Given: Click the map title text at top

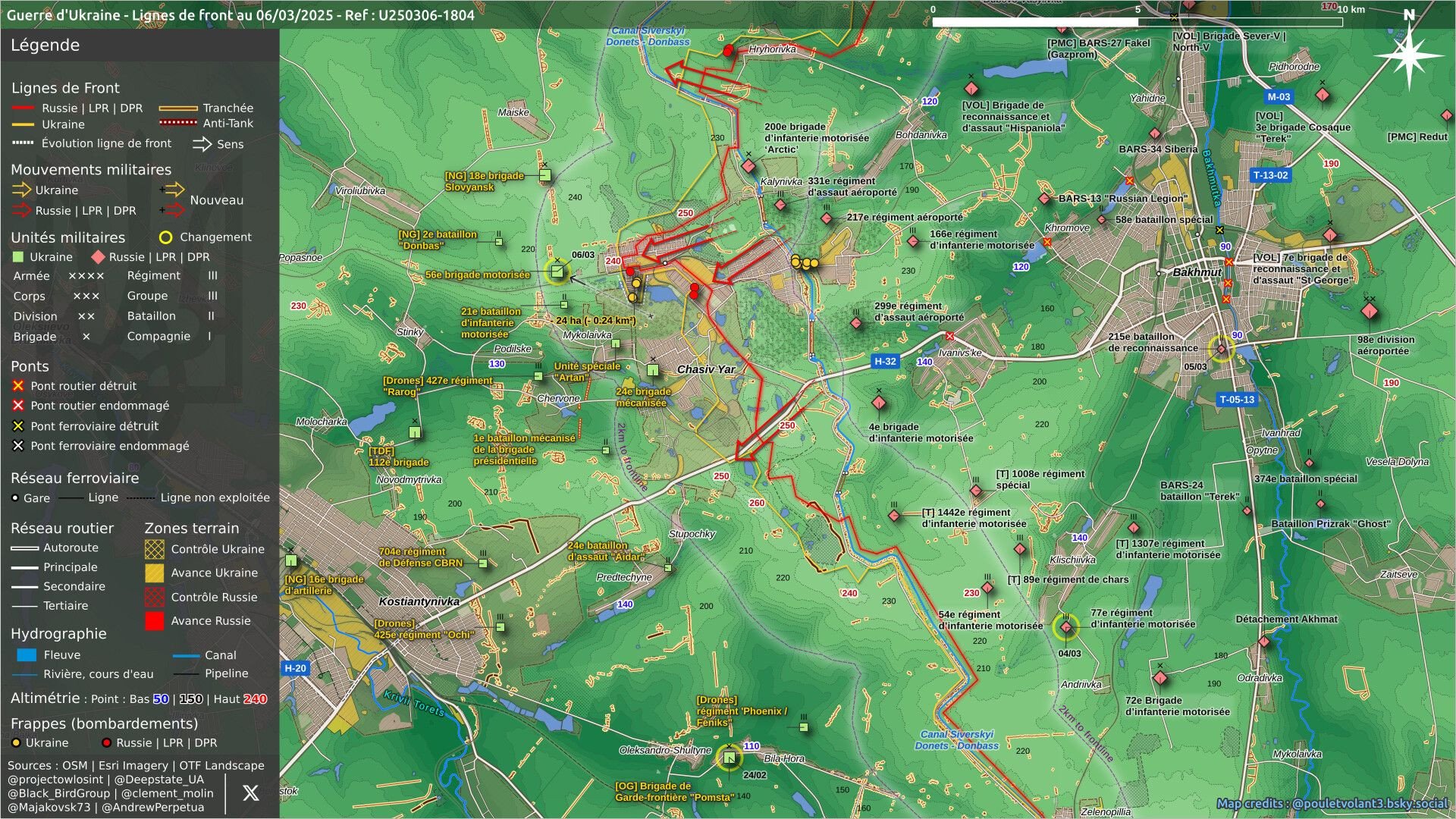Looking at the screenshot, I should pos(240,14).
